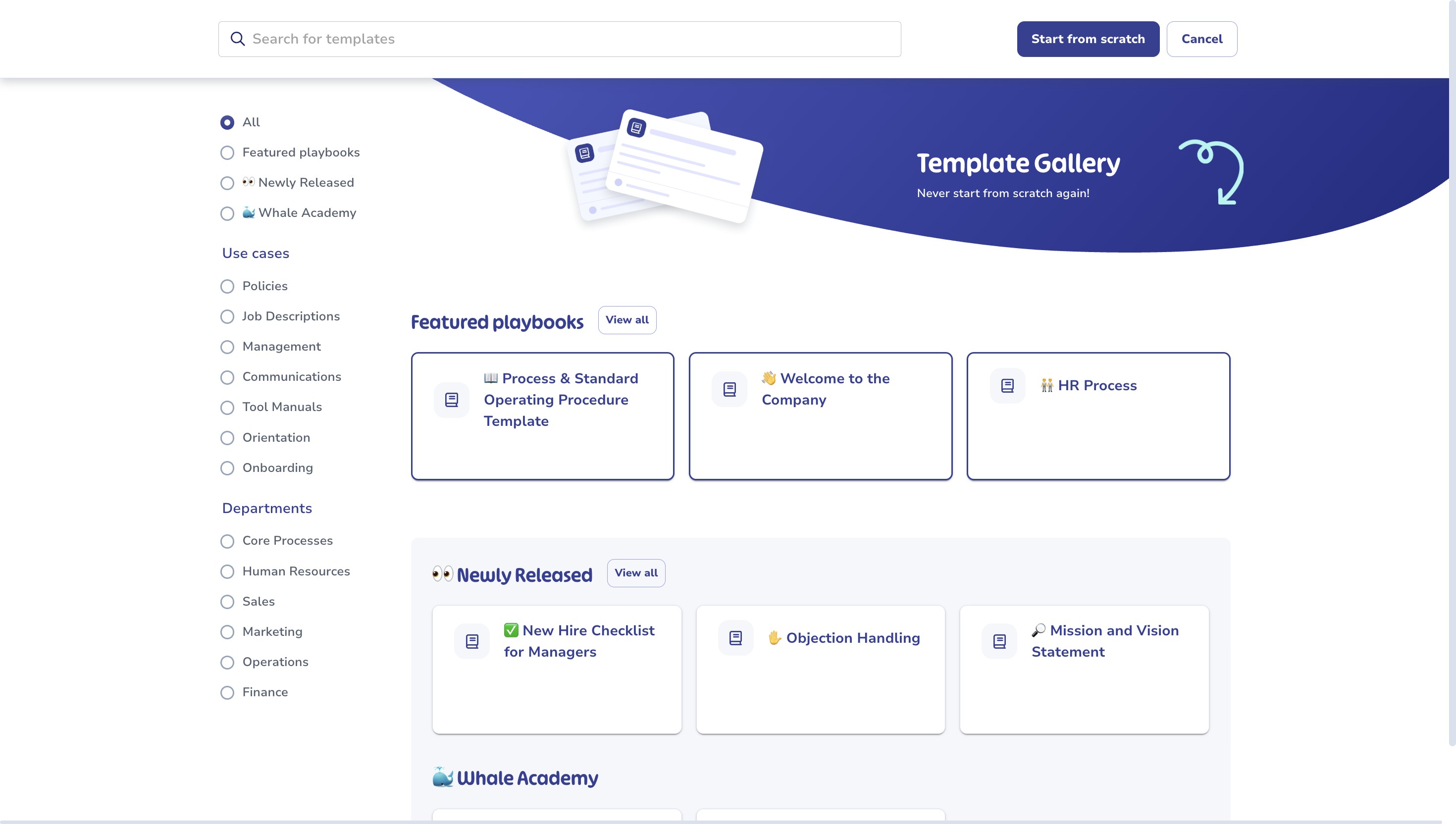Click the eyes emoji beside Newly Released heading
This screenshot has width=1456, height=824.
pos(443,574)
